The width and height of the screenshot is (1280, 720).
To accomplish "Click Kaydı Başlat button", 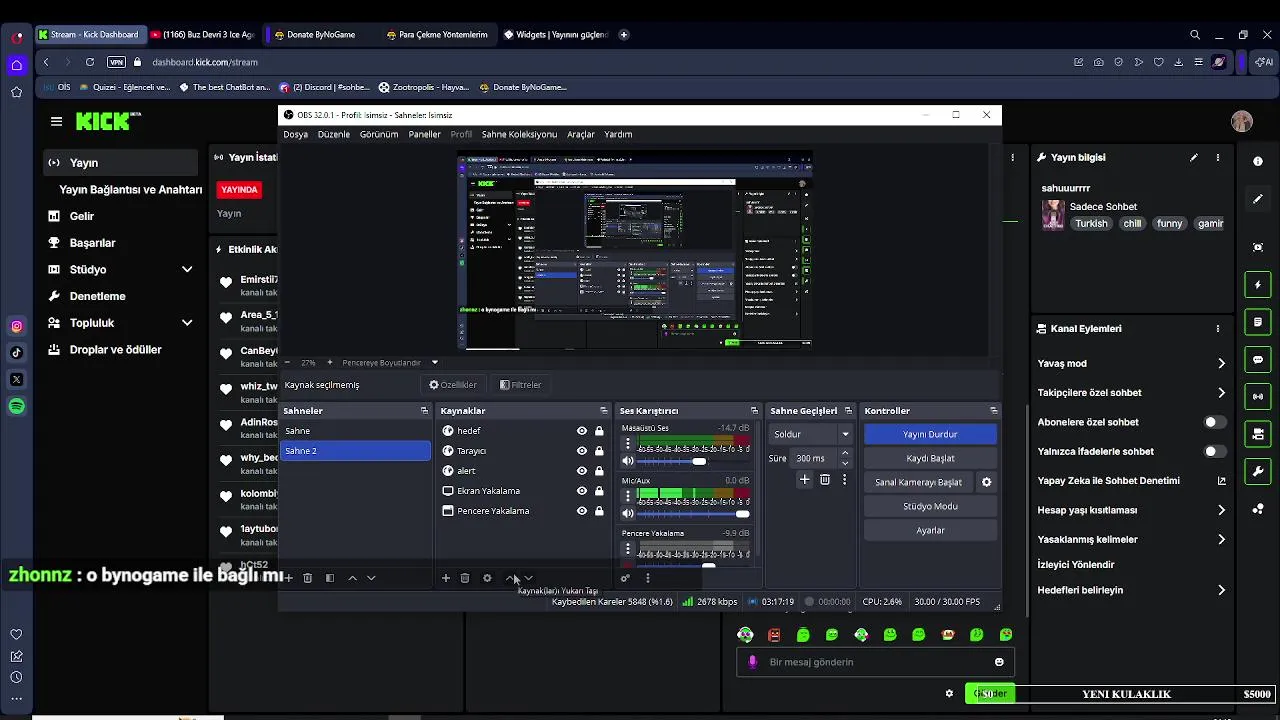I will [x=930, y=458].
